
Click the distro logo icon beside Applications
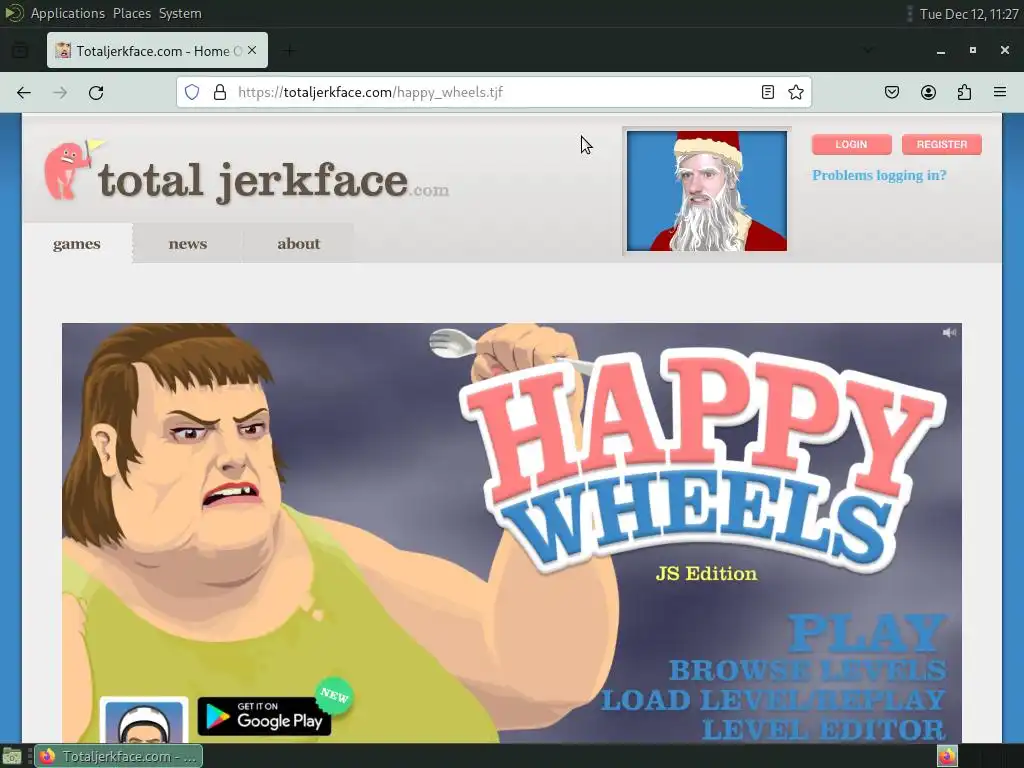coord(14,13)
